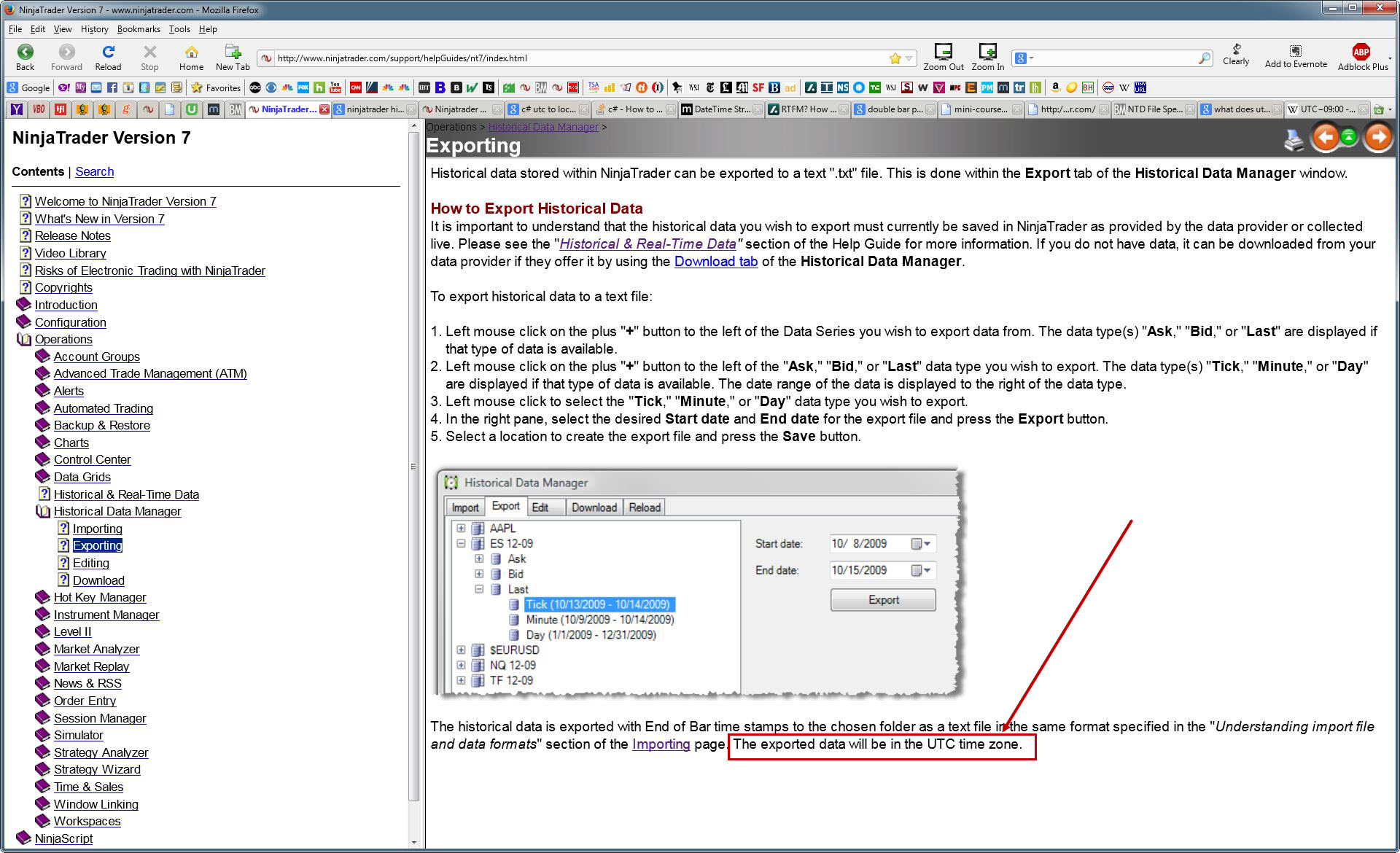
Task: Open the URL history dropdown arrow
Action: pos(909,58)
